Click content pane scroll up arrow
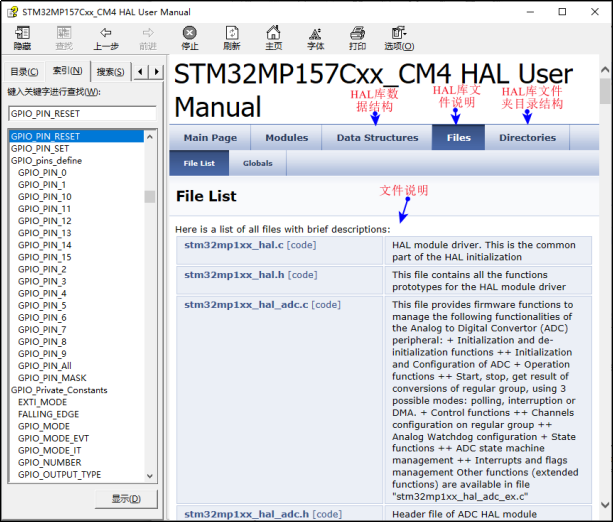The height and width of the screenshot is (523, 613). (x=605, y=70)
